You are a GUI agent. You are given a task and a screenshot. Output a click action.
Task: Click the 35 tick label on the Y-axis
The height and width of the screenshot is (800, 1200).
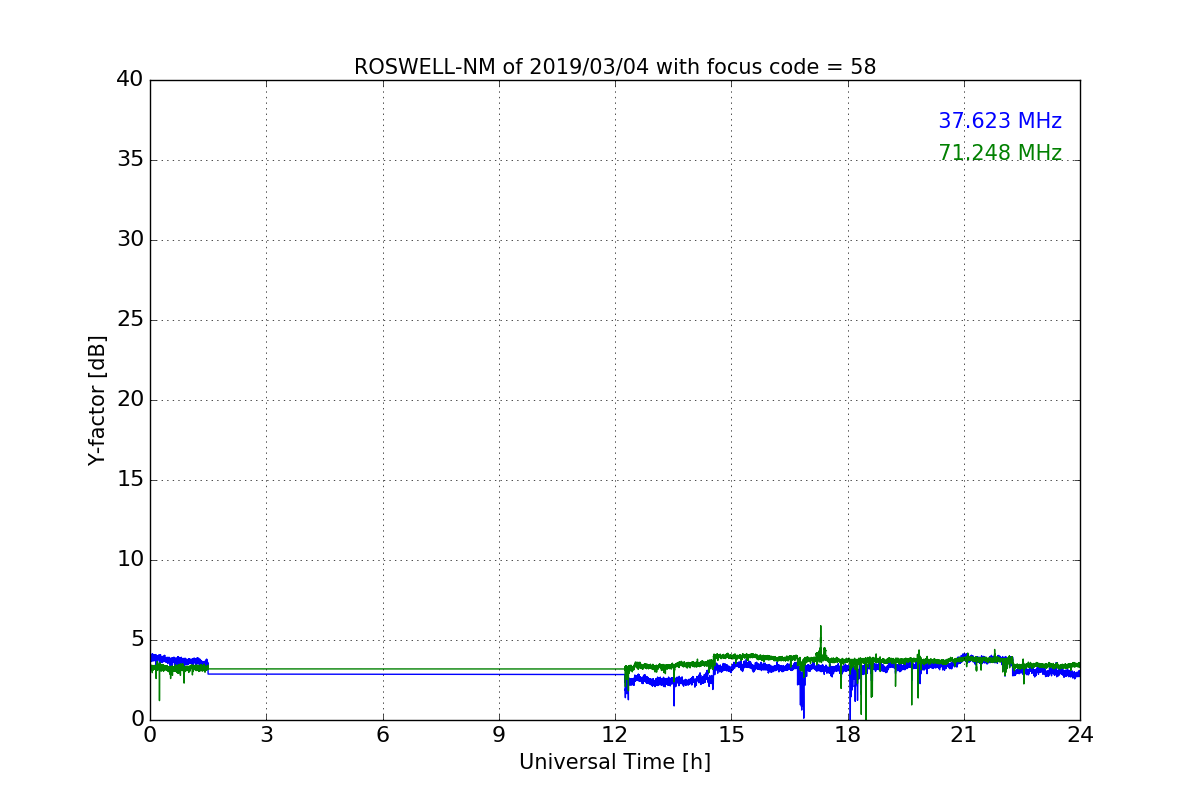[x=129, y=160]
